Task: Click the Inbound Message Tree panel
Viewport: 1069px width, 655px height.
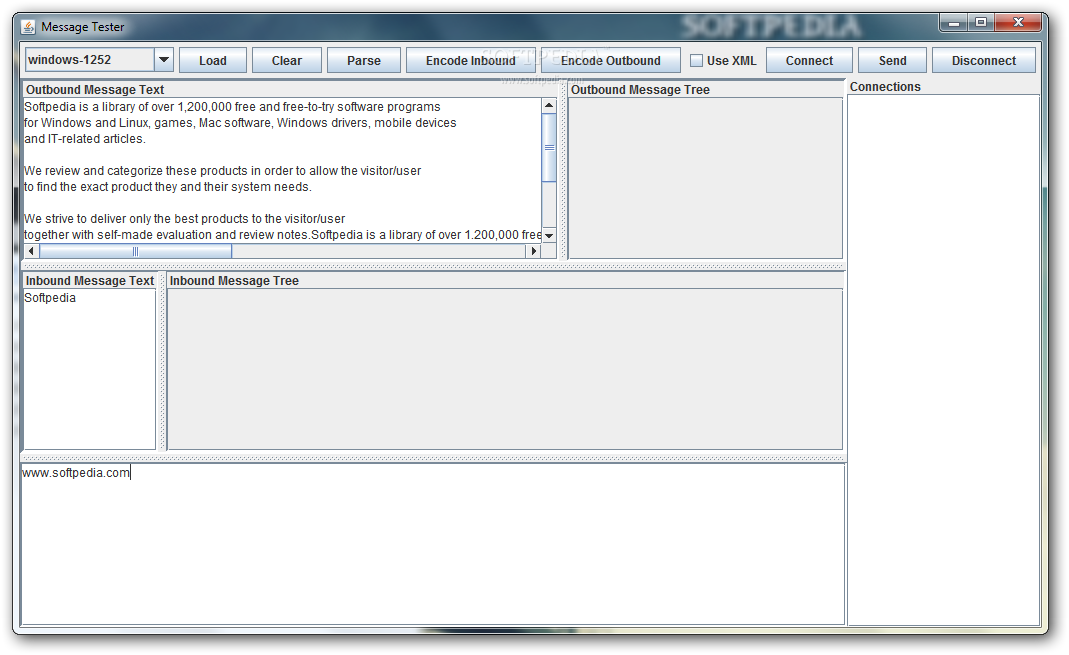Action: pyautogui.click(x=505, y=369)
